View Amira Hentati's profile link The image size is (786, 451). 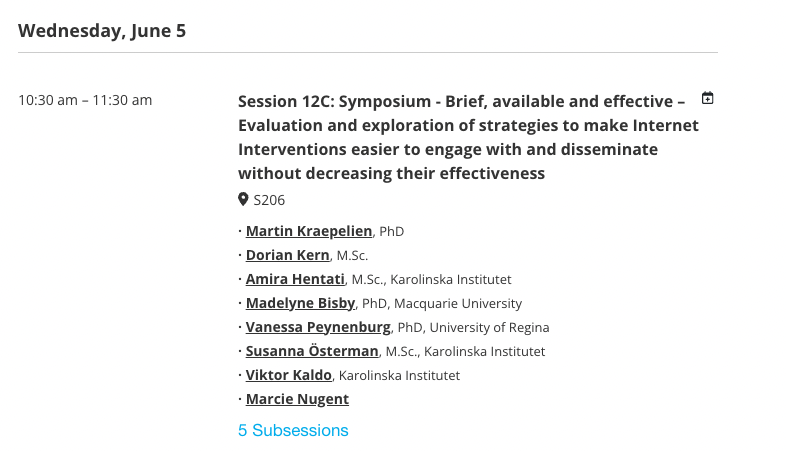pyautogui.click(x=295, y=279)
